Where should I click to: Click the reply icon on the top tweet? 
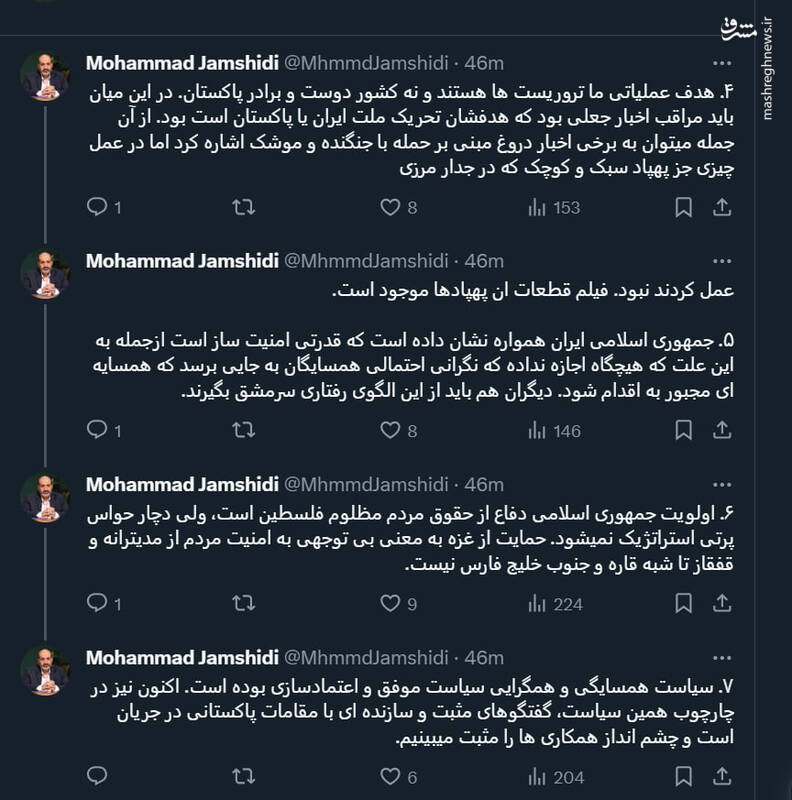96,205
